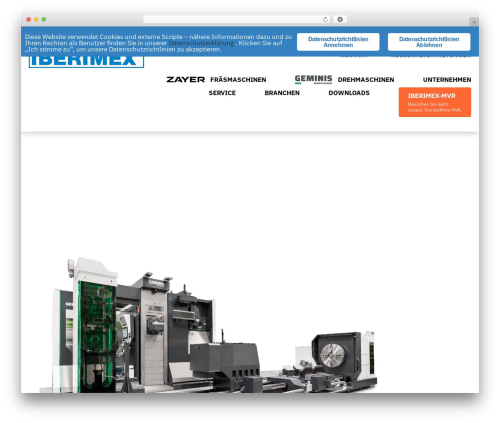Open the Datenschutzerklärung link in banner
Image resolution: width=500 pixels, height=423 pixels.
pos(201,43)
